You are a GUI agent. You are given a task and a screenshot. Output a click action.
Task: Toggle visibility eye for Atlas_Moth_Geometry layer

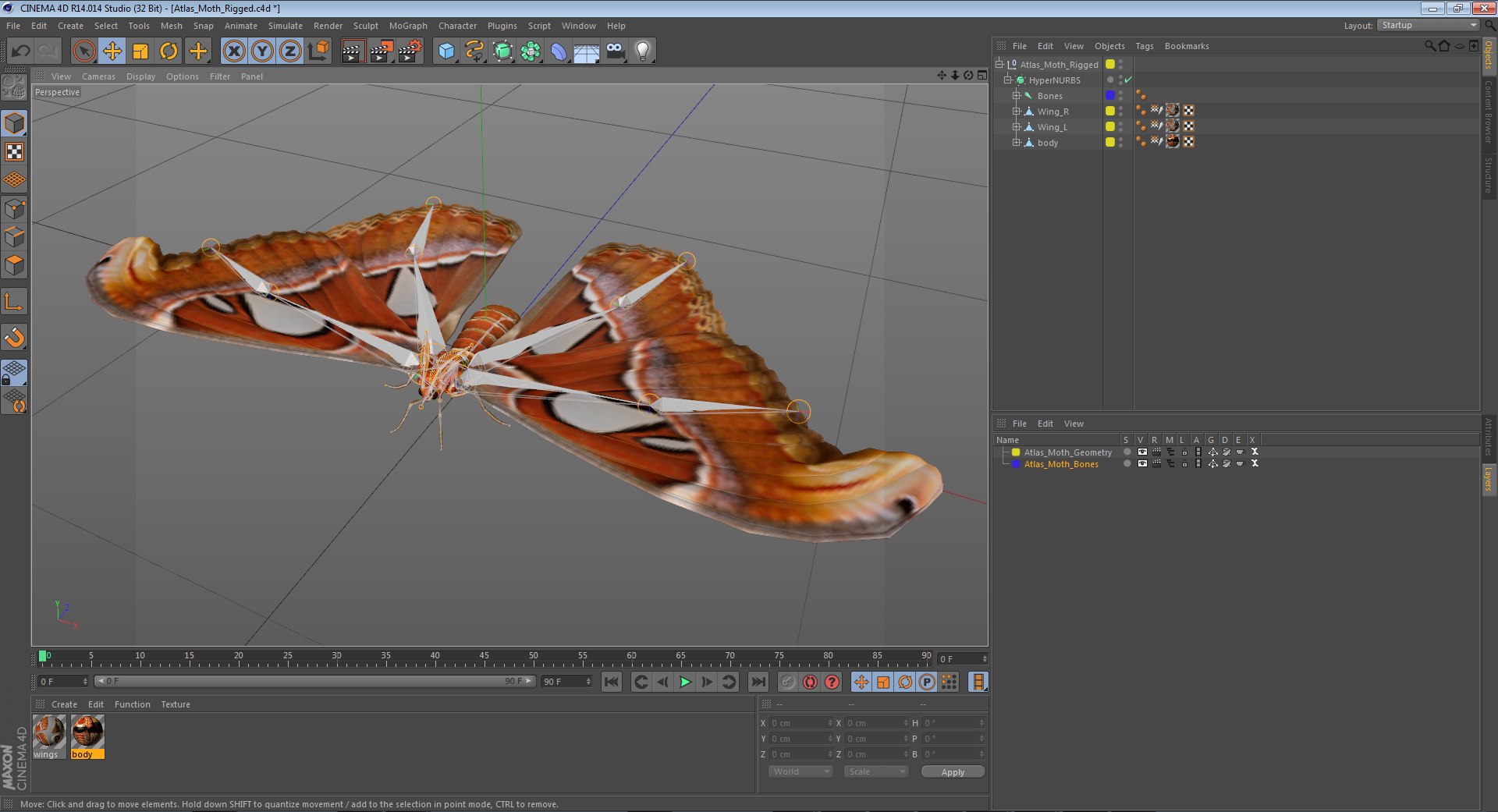[x=1142, y=452]
